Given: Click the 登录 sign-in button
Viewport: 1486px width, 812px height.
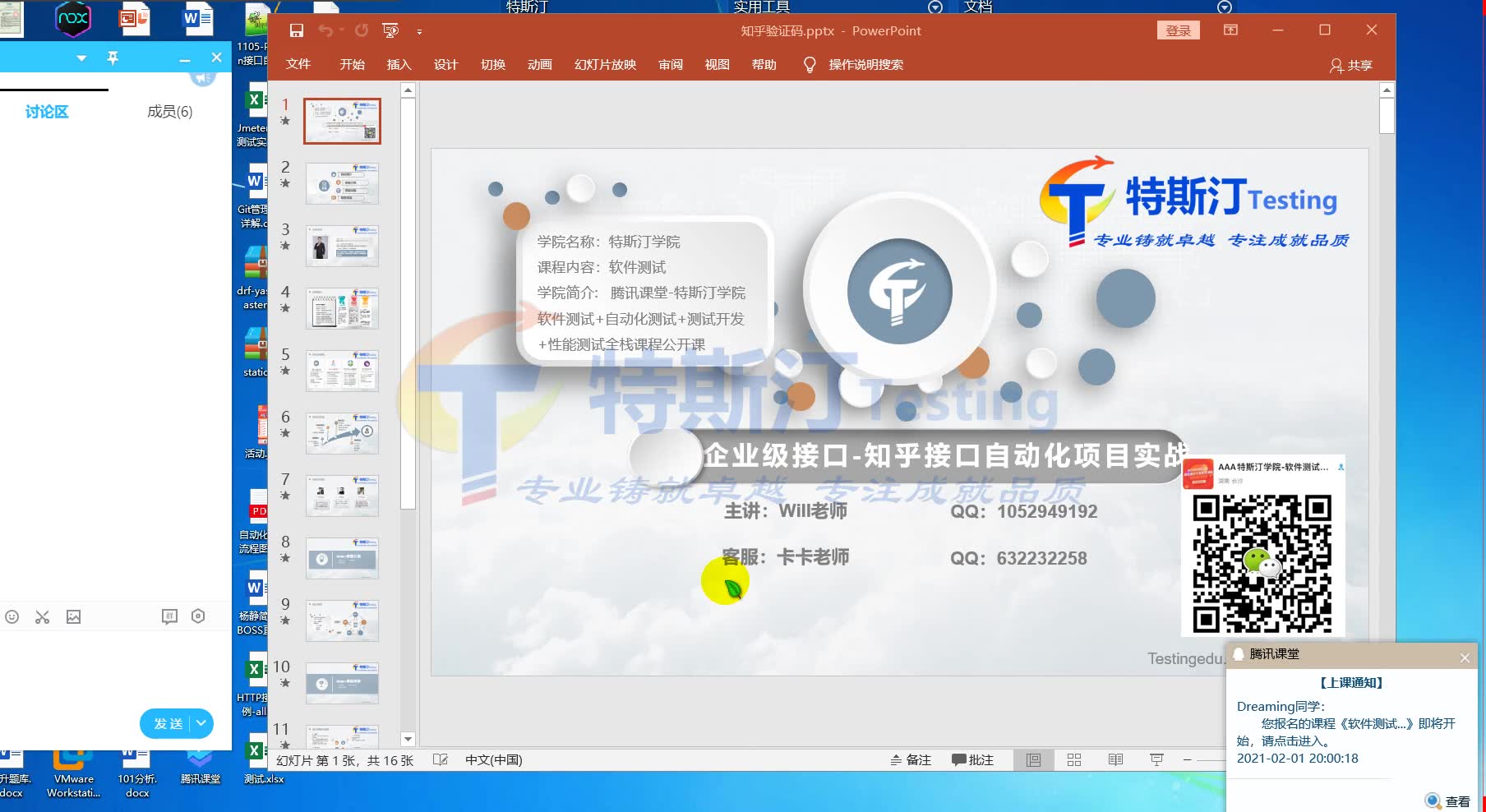Looking at the screenshot, I should [1179, 30].
